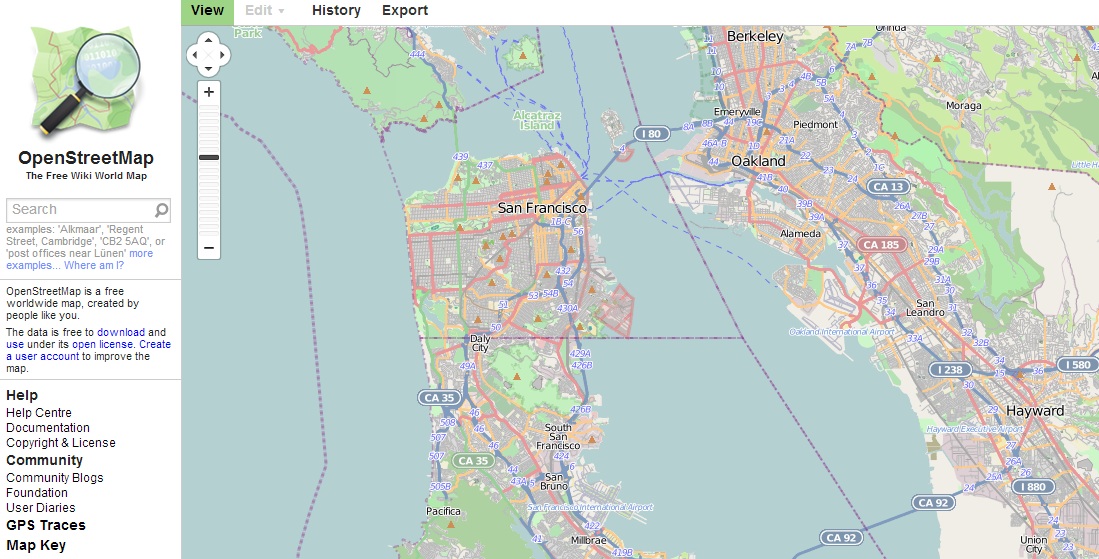Viewport: 1099px width, 559px height.
Task: Open the 'download' link
Action: coord(121,333)
